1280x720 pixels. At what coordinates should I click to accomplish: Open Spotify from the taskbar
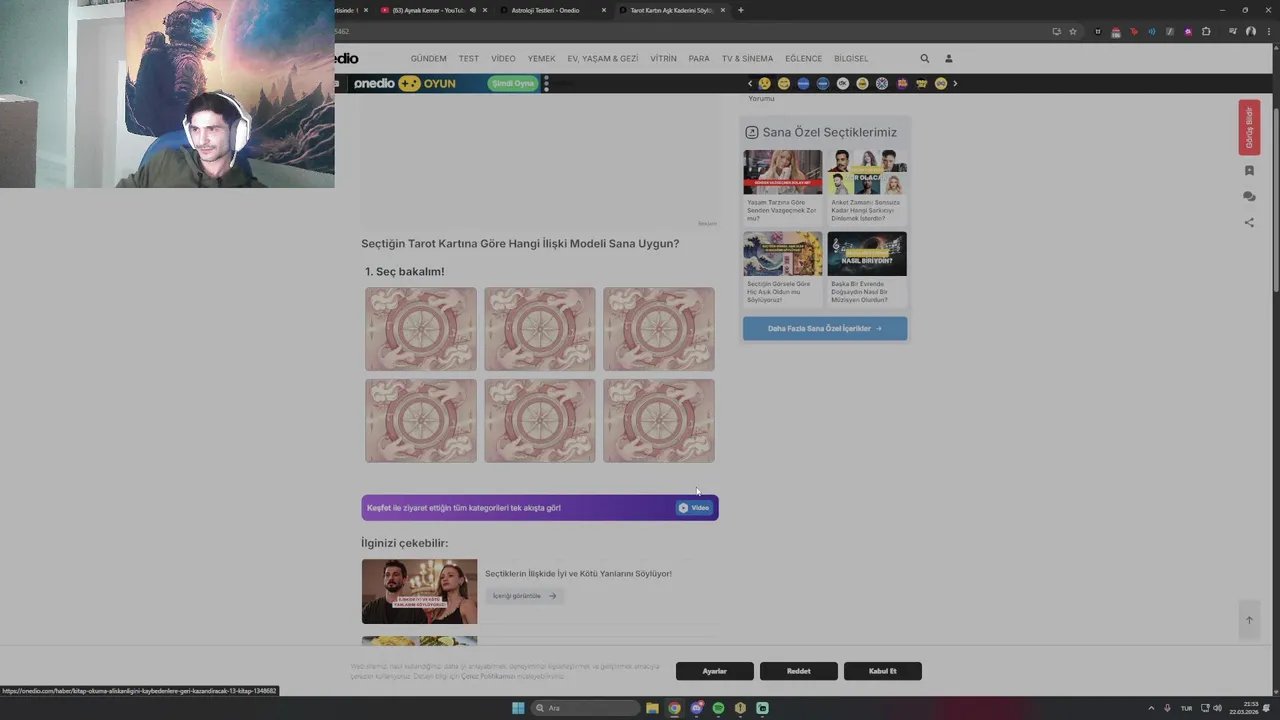[718, 708]
